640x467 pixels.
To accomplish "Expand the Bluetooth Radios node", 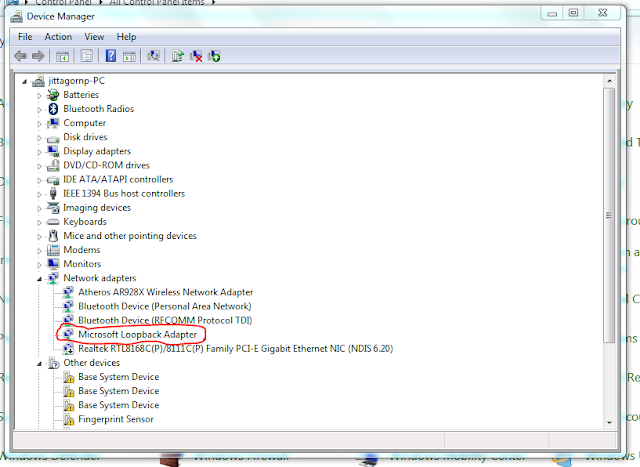I will [39, 109].
